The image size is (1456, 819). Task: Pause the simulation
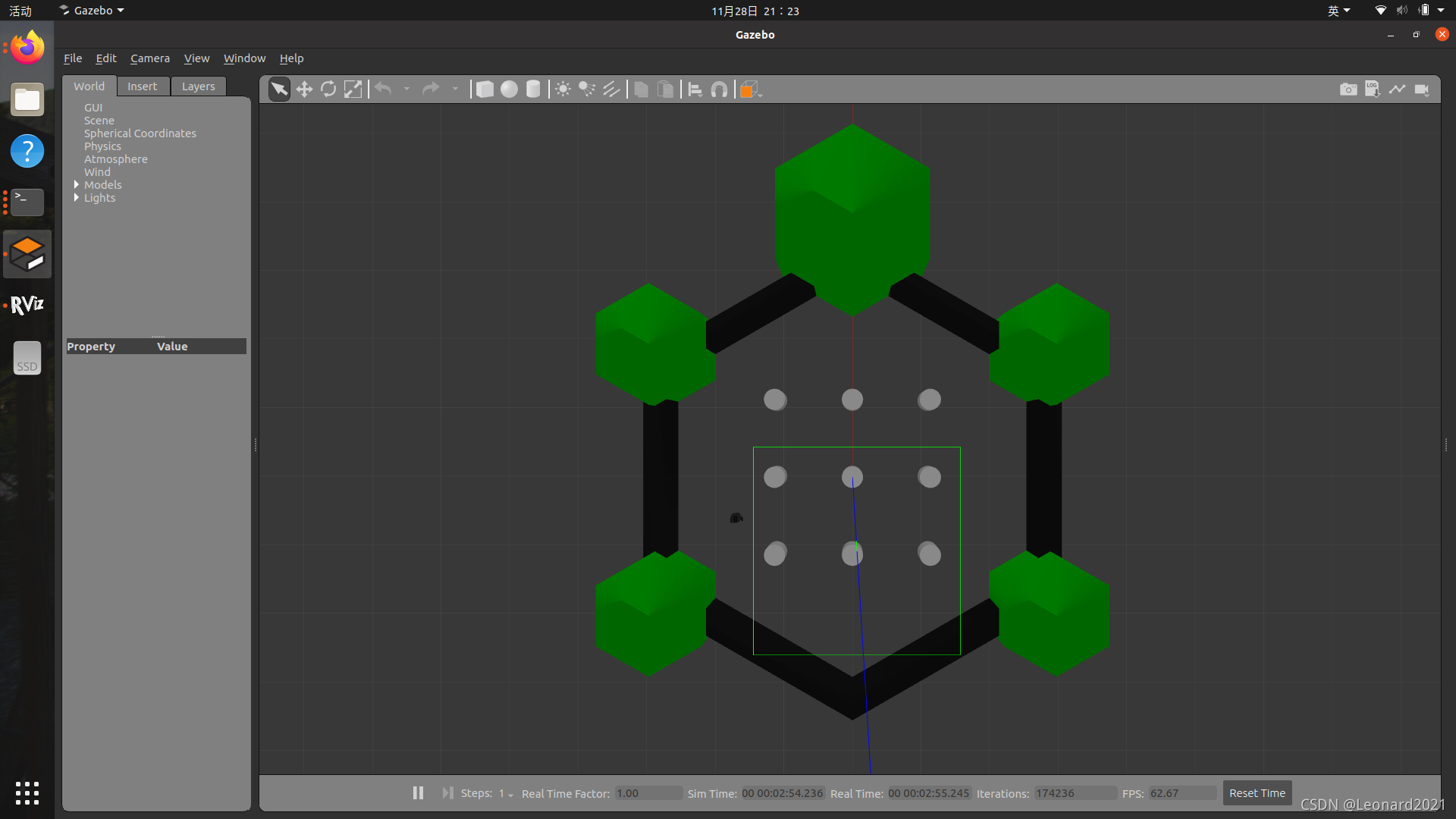418,792
